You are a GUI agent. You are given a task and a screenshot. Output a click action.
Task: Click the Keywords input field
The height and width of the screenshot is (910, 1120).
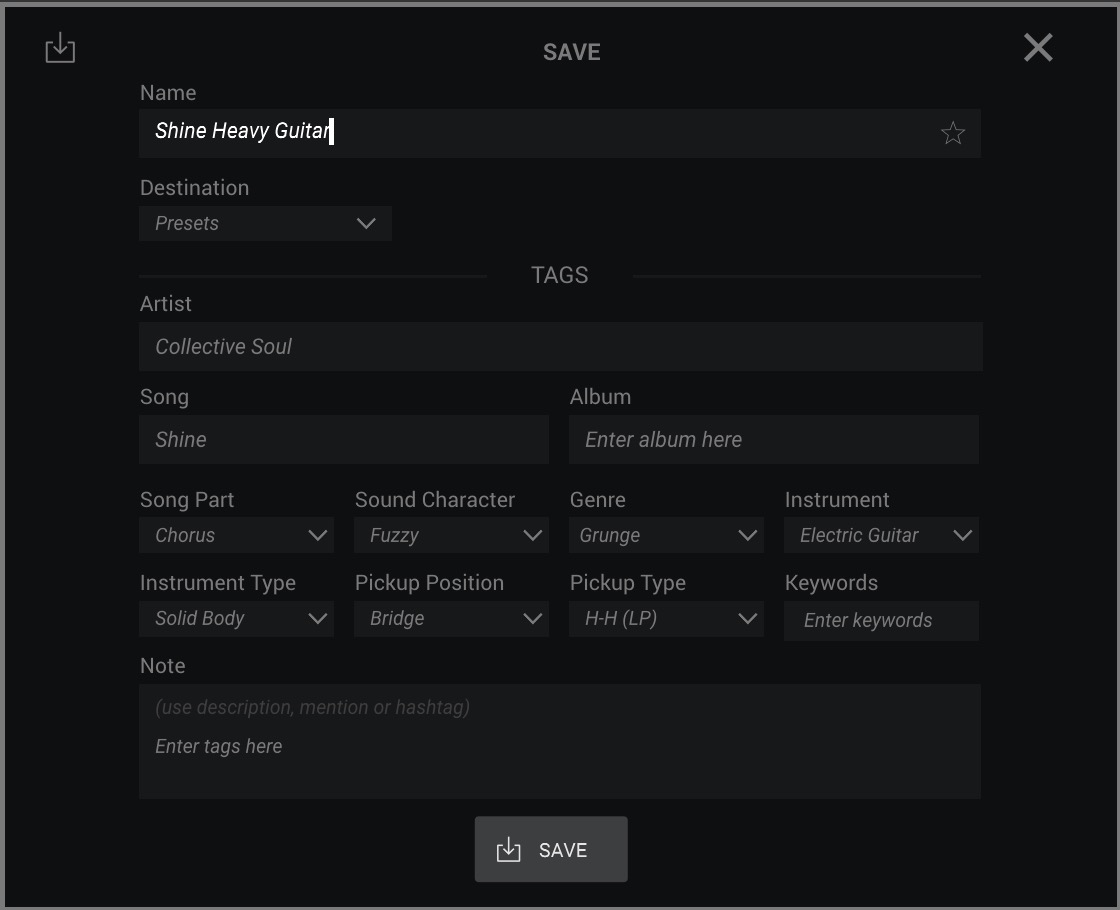(881, 621)
